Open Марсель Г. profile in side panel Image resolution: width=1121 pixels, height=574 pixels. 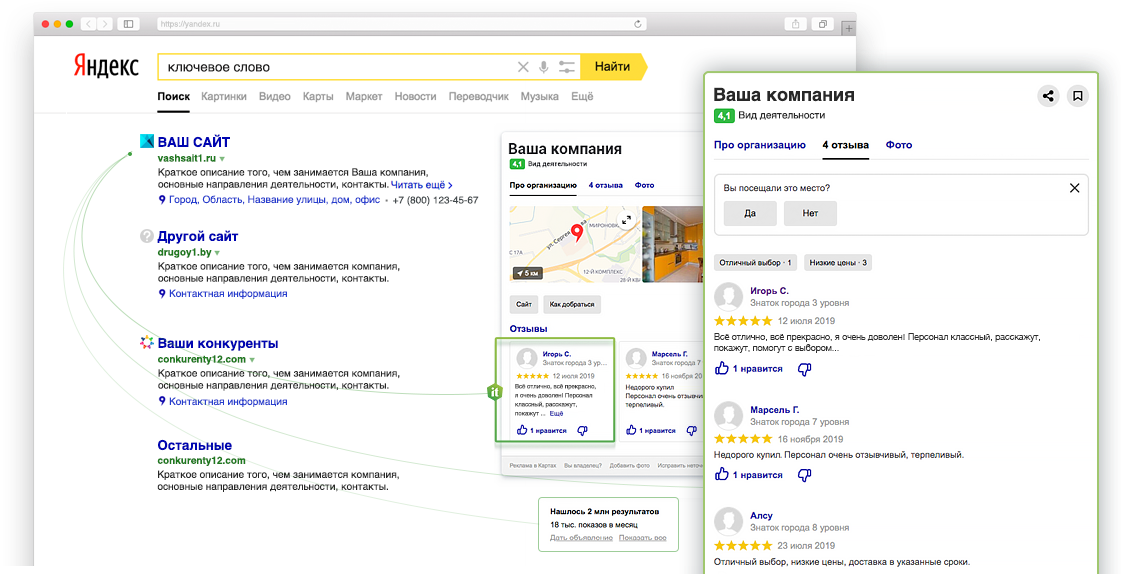[774, 410]
